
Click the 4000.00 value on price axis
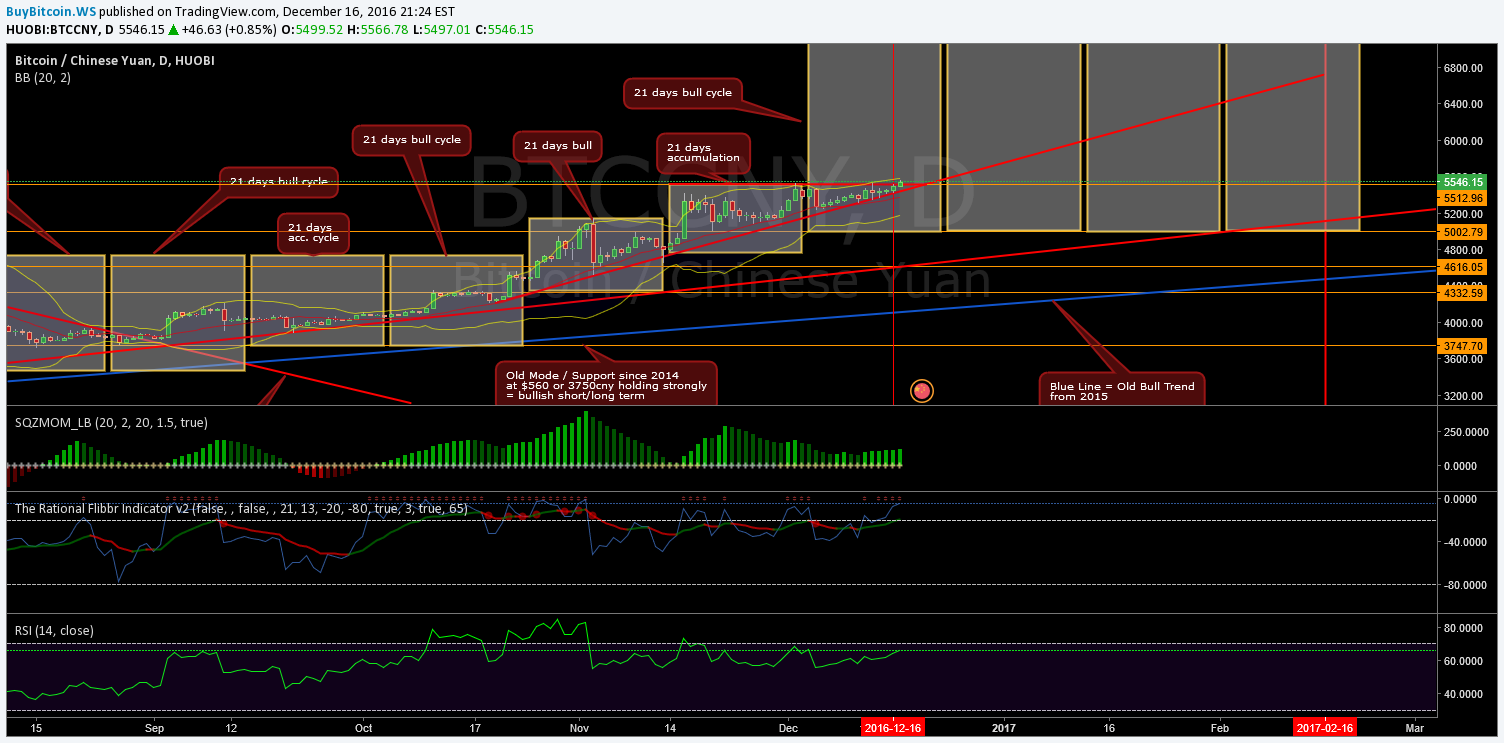coord(1462,323)
